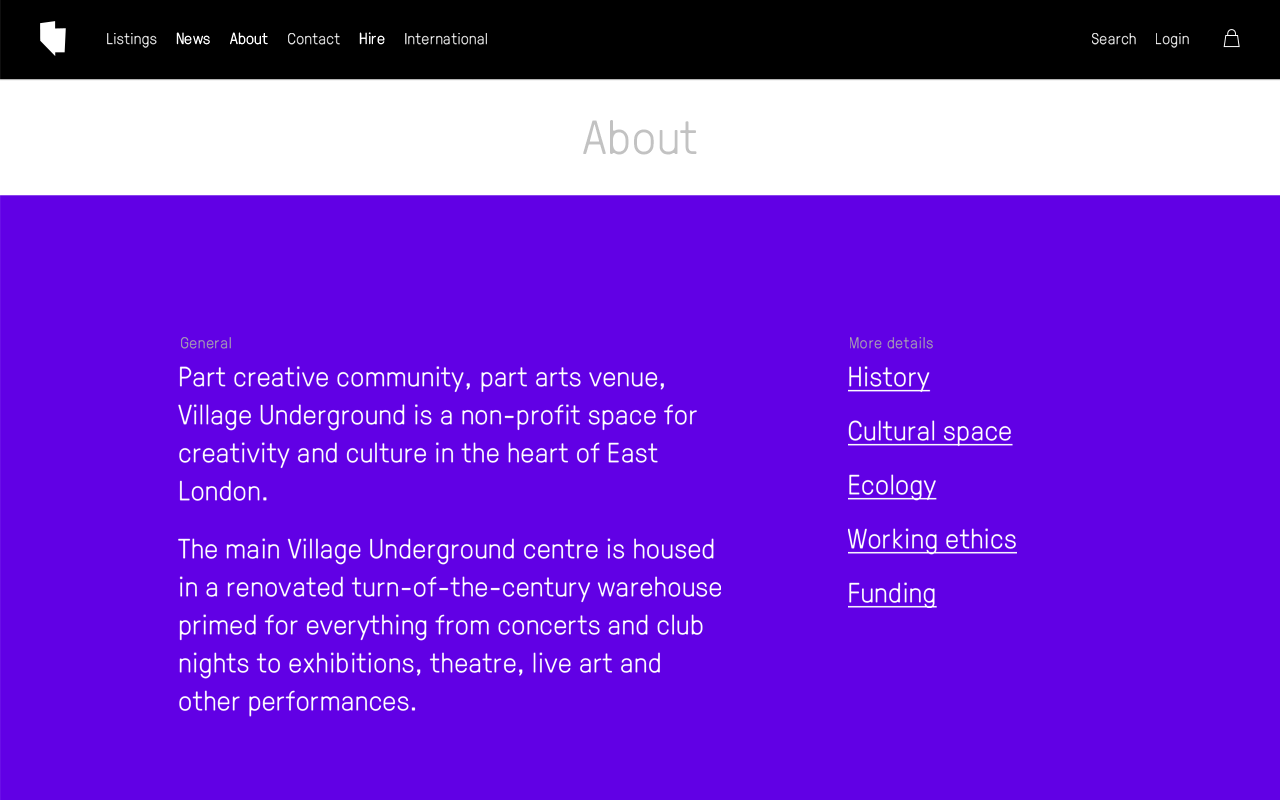Navigate to the Hire section
The height and width of the screenshot is (800, 1280).
(372, 39)
